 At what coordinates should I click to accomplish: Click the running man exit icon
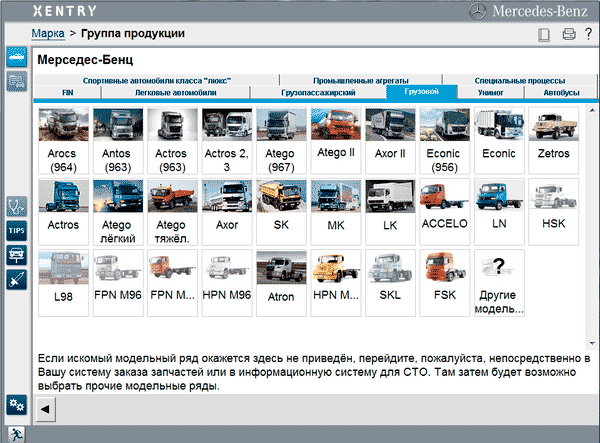coord(16,435)
